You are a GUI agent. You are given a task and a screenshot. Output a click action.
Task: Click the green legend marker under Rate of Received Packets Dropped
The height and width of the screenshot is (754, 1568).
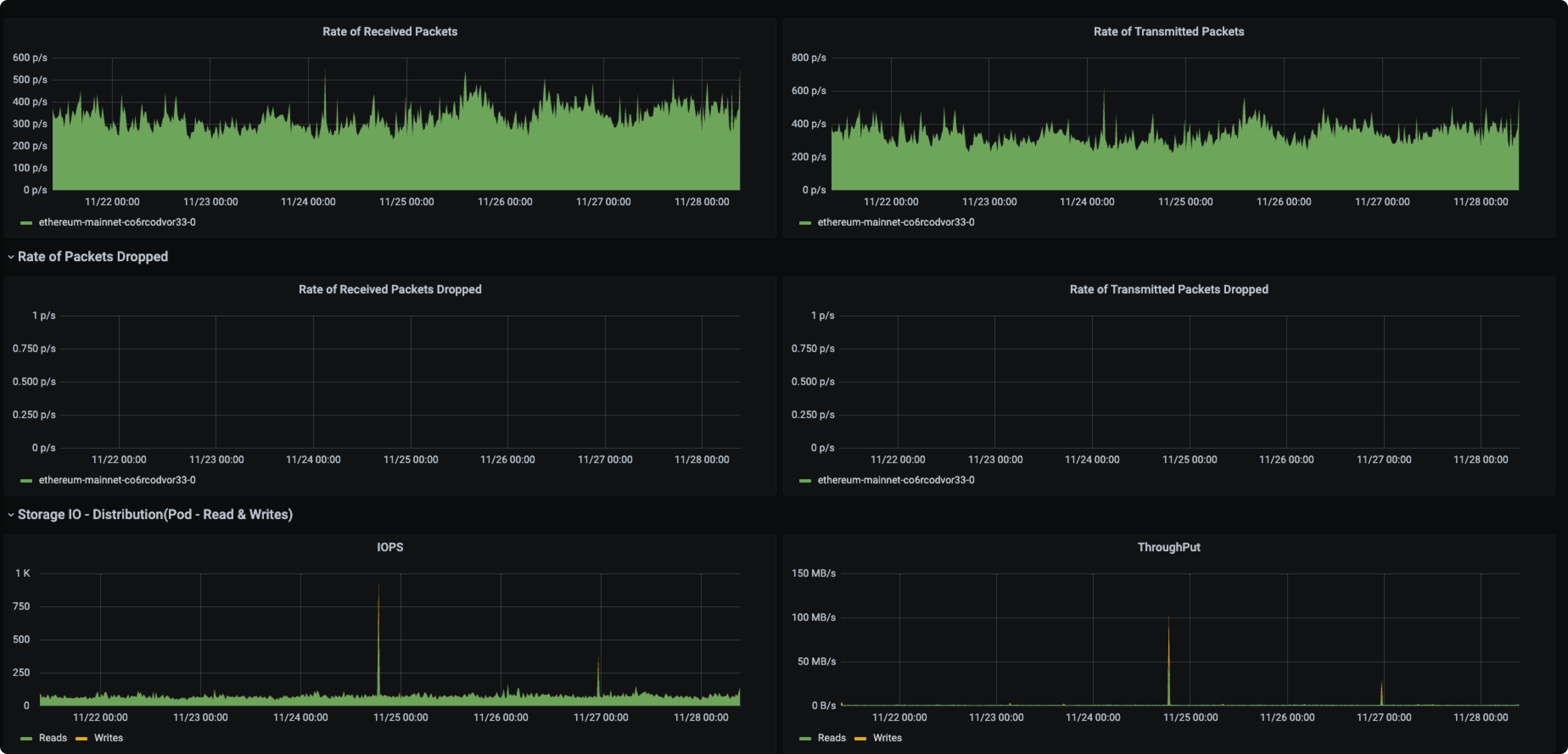25,480
